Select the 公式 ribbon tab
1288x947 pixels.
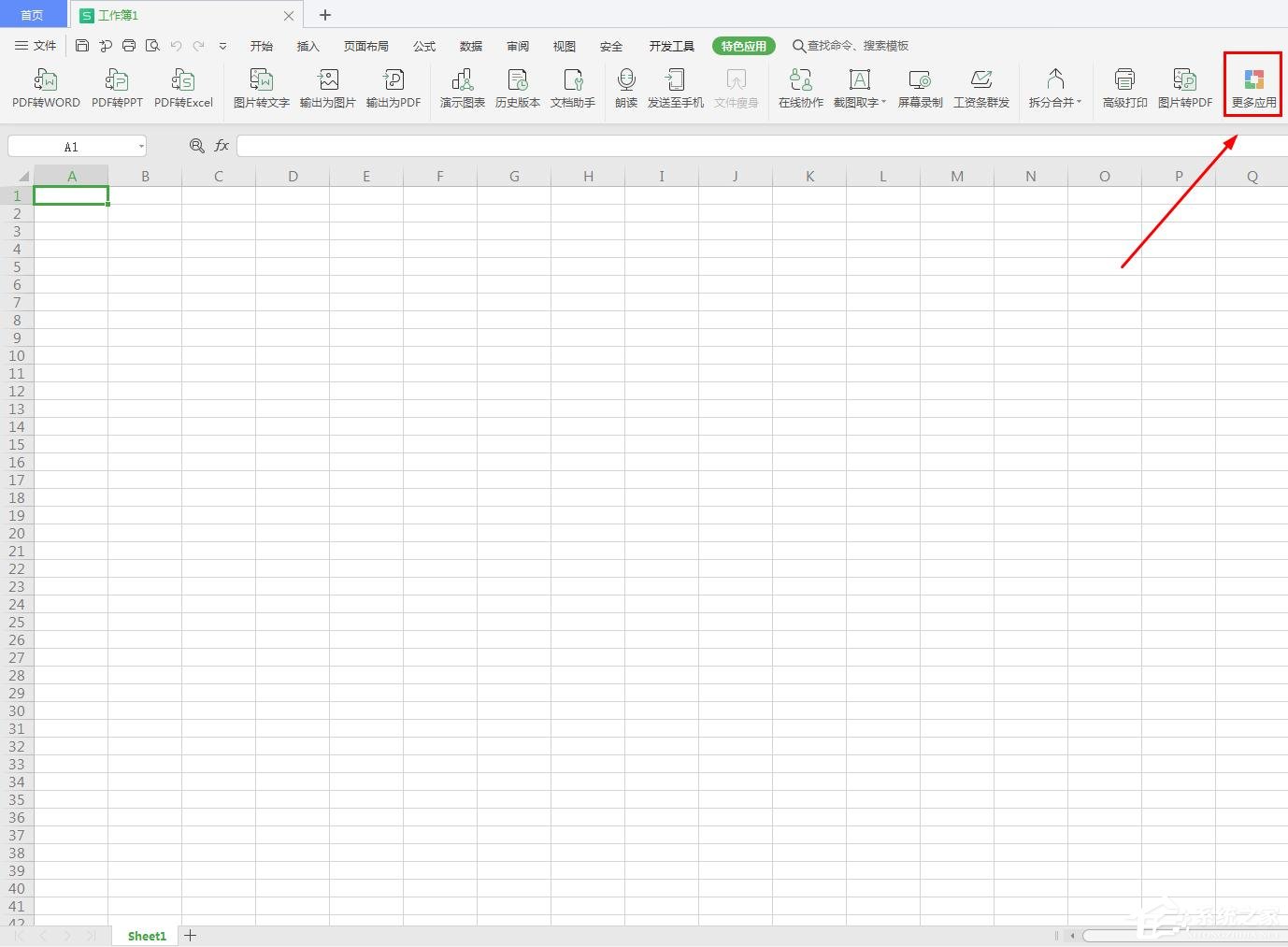pos(424,46)
